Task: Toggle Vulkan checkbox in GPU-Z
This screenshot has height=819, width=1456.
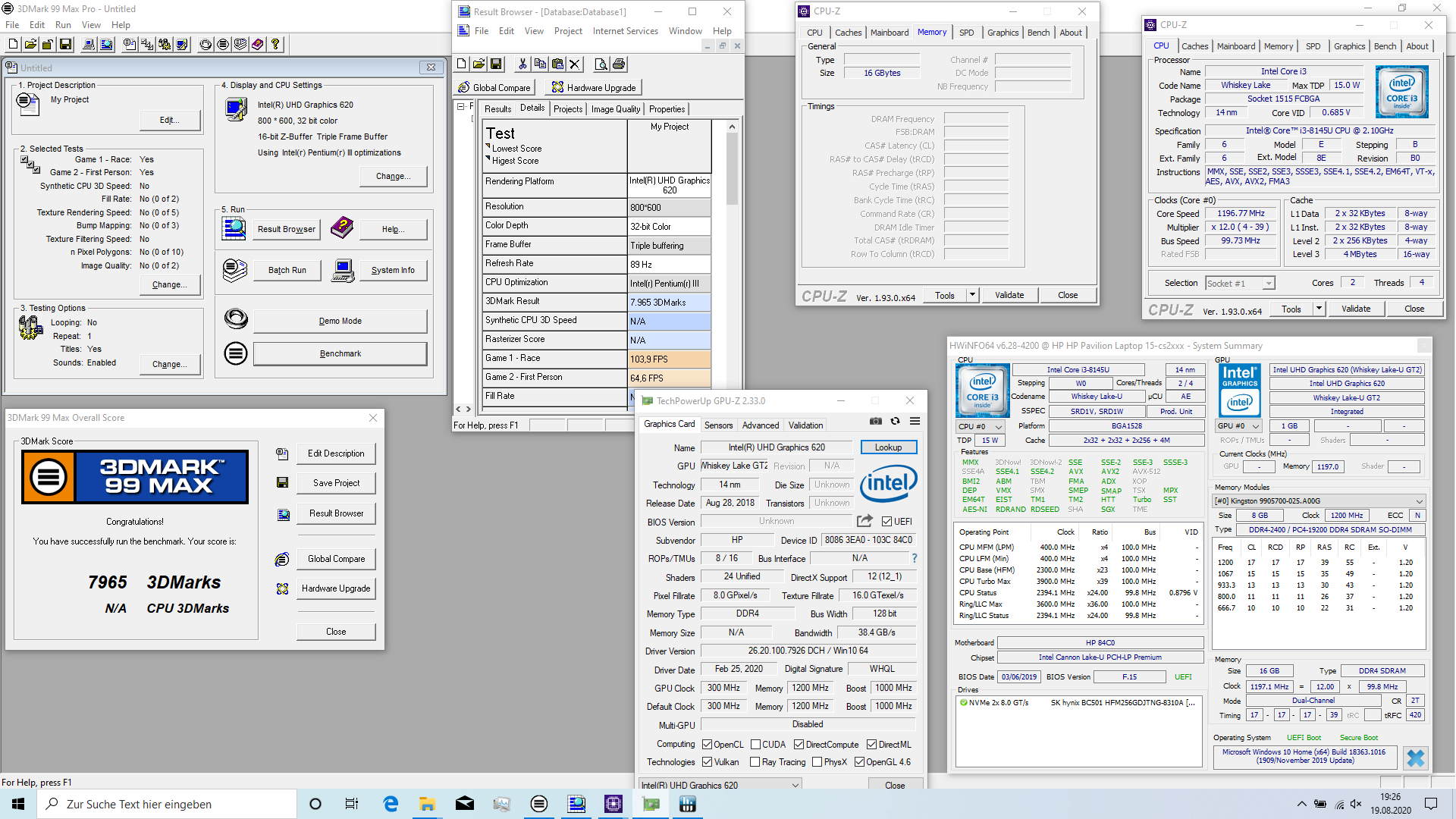Action: point(707,762)
